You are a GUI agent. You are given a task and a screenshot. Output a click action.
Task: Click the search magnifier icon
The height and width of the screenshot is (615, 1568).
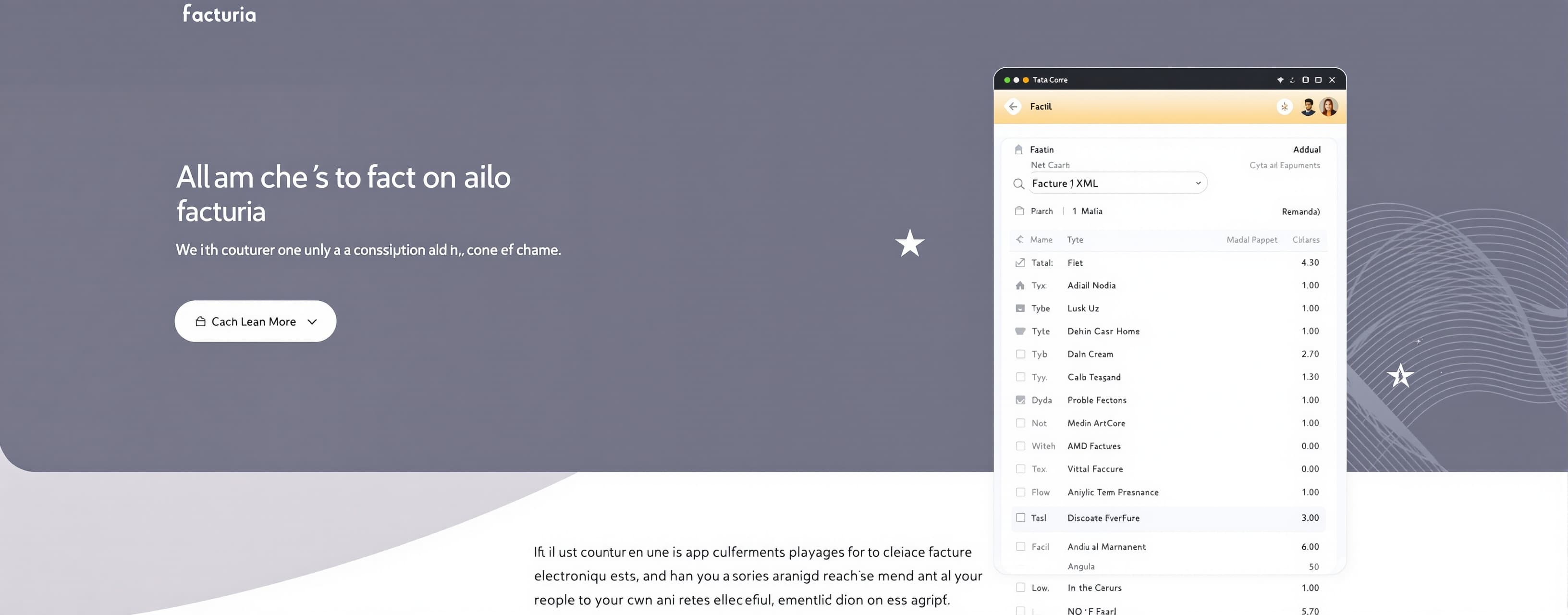tap(1018, 183)
